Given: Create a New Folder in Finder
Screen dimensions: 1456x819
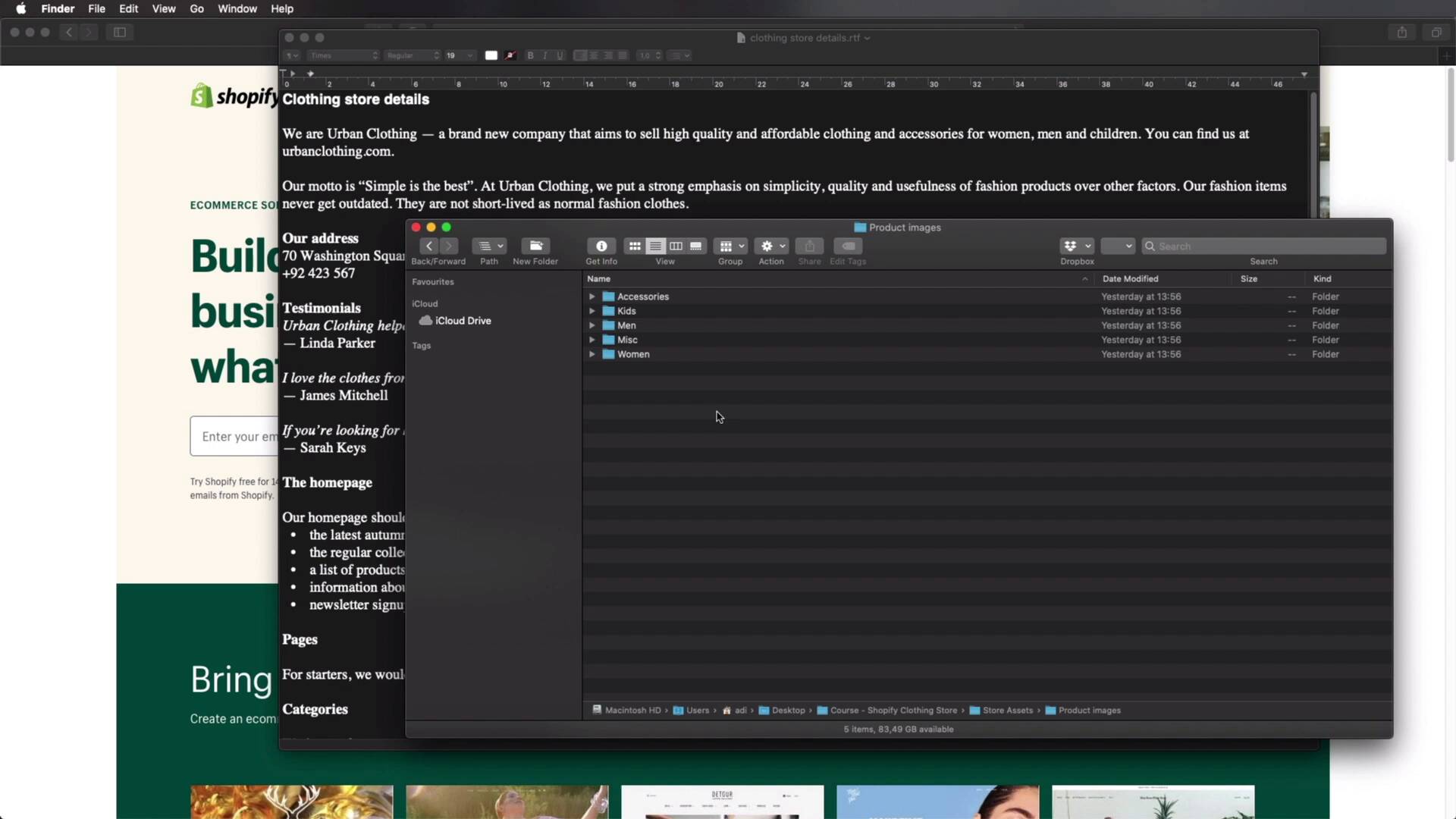Looking at the screenshot, I should [x=535, y=246].
